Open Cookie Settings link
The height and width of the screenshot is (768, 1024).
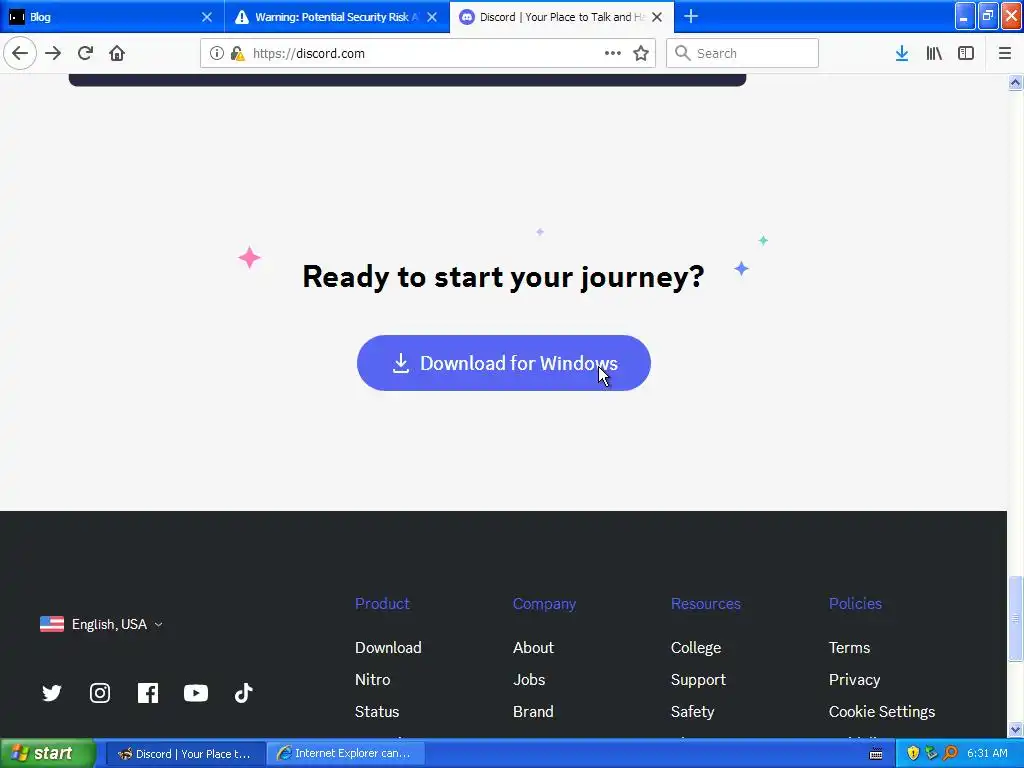(x=882, y=712)
